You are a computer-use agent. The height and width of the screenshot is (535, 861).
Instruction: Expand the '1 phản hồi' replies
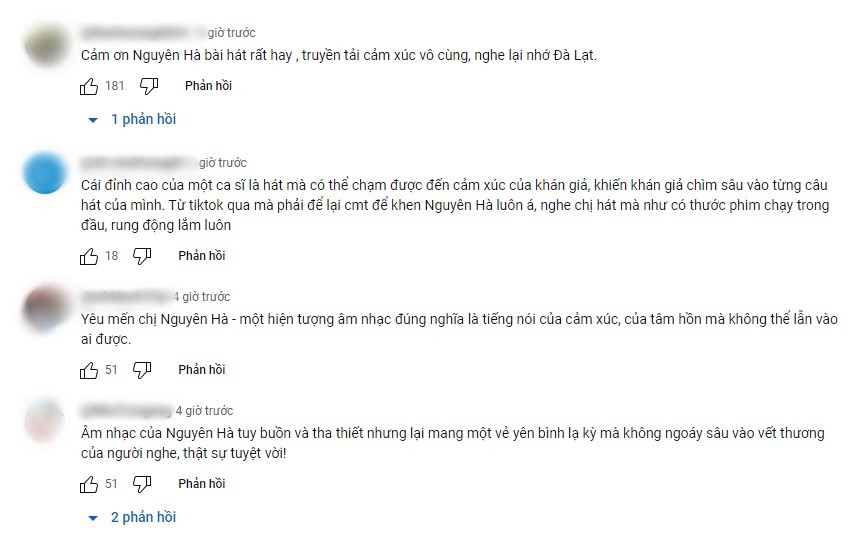(x=143, y=119)
